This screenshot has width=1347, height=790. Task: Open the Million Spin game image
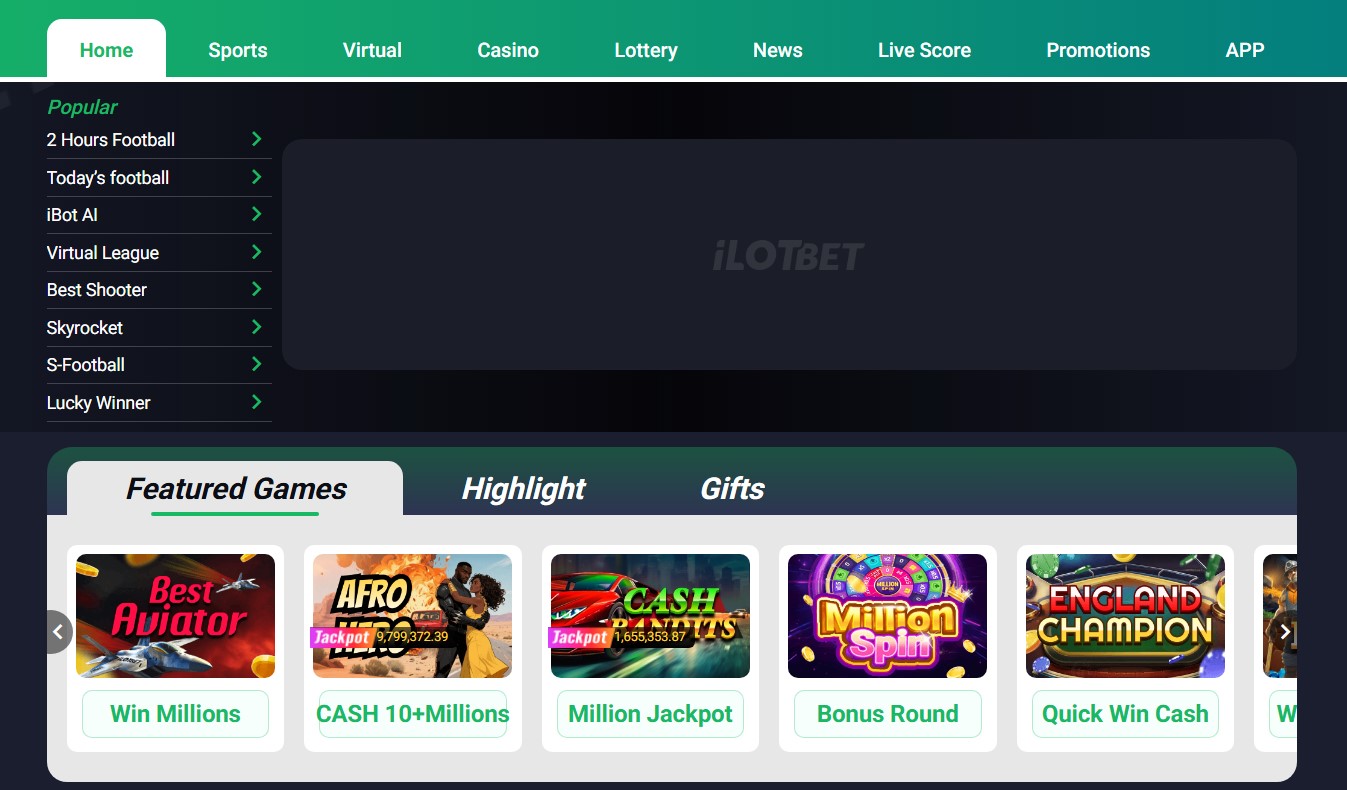click(x=887, y=616)
